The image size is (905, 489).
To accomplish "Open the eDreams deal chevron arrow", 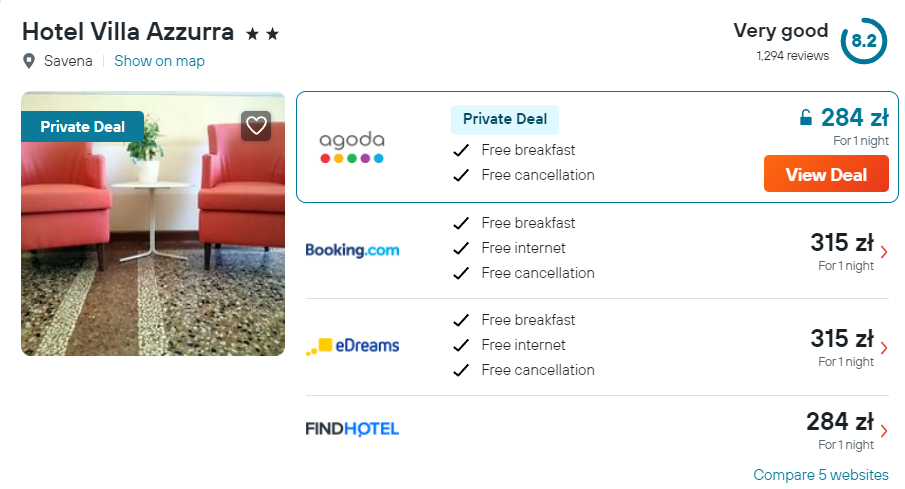I will pos(884,348).
